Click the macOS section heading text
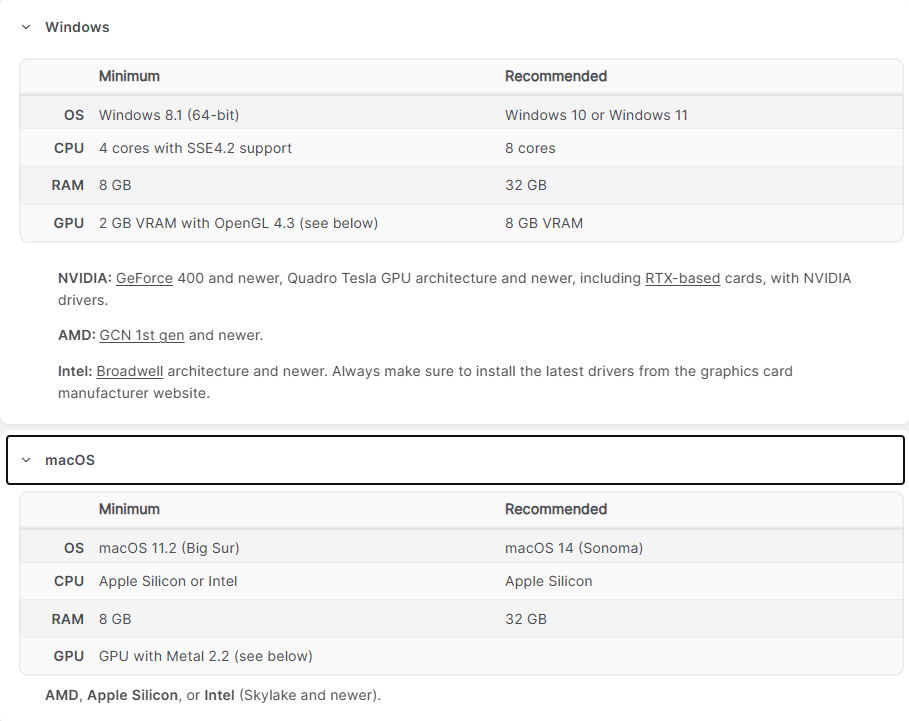Image resolution: width=909 pixels, height=721 pixels. tap(70, 460)
